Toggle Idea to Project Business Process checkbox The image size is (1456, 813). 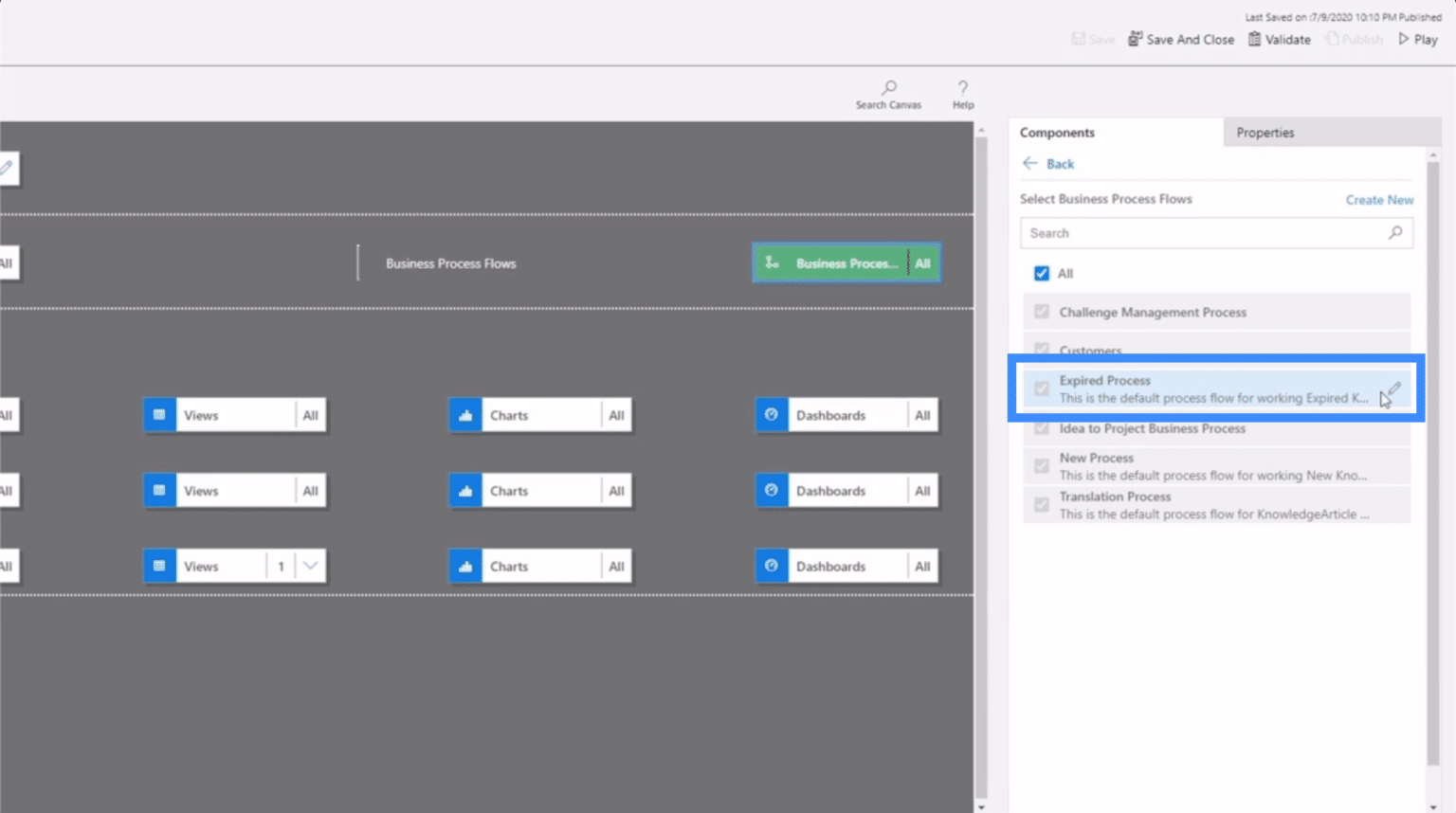tap(1042, 428)
